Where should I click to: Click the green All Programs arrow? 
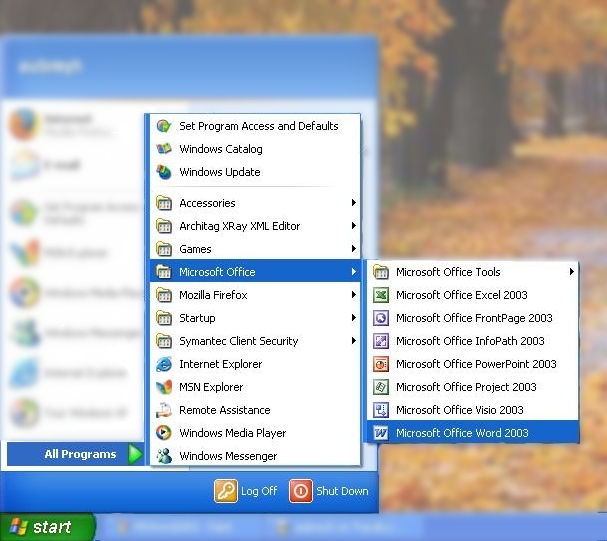135,454
